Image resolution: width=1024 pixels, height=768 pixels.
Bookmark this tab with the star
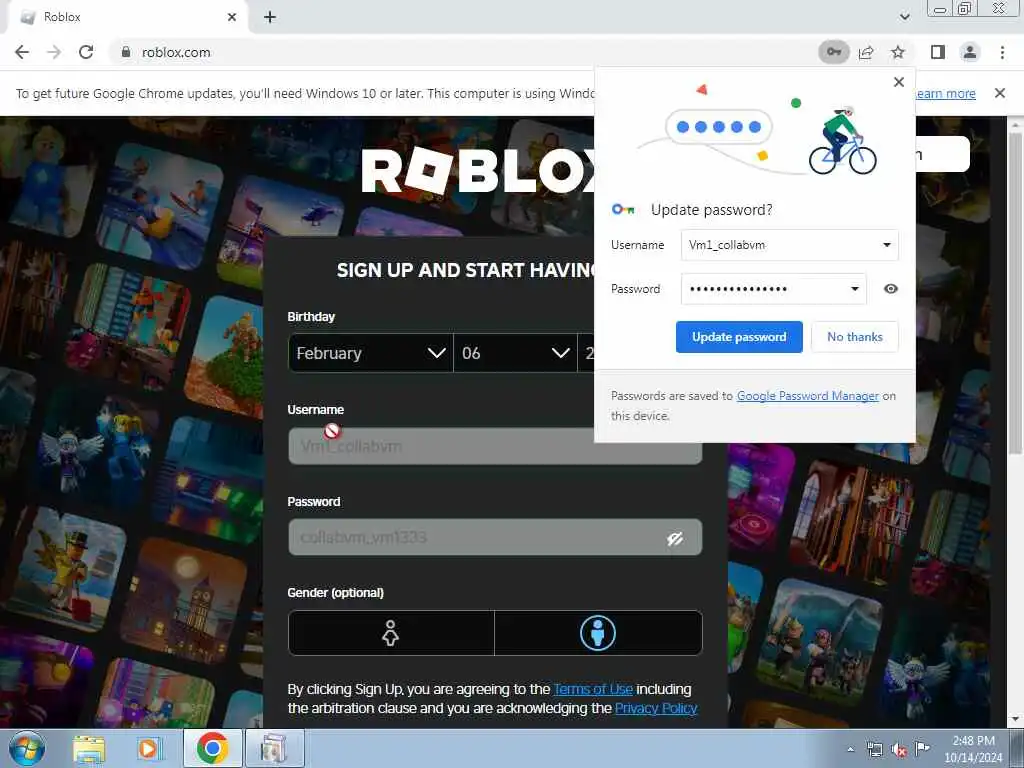tap(898, 52)
